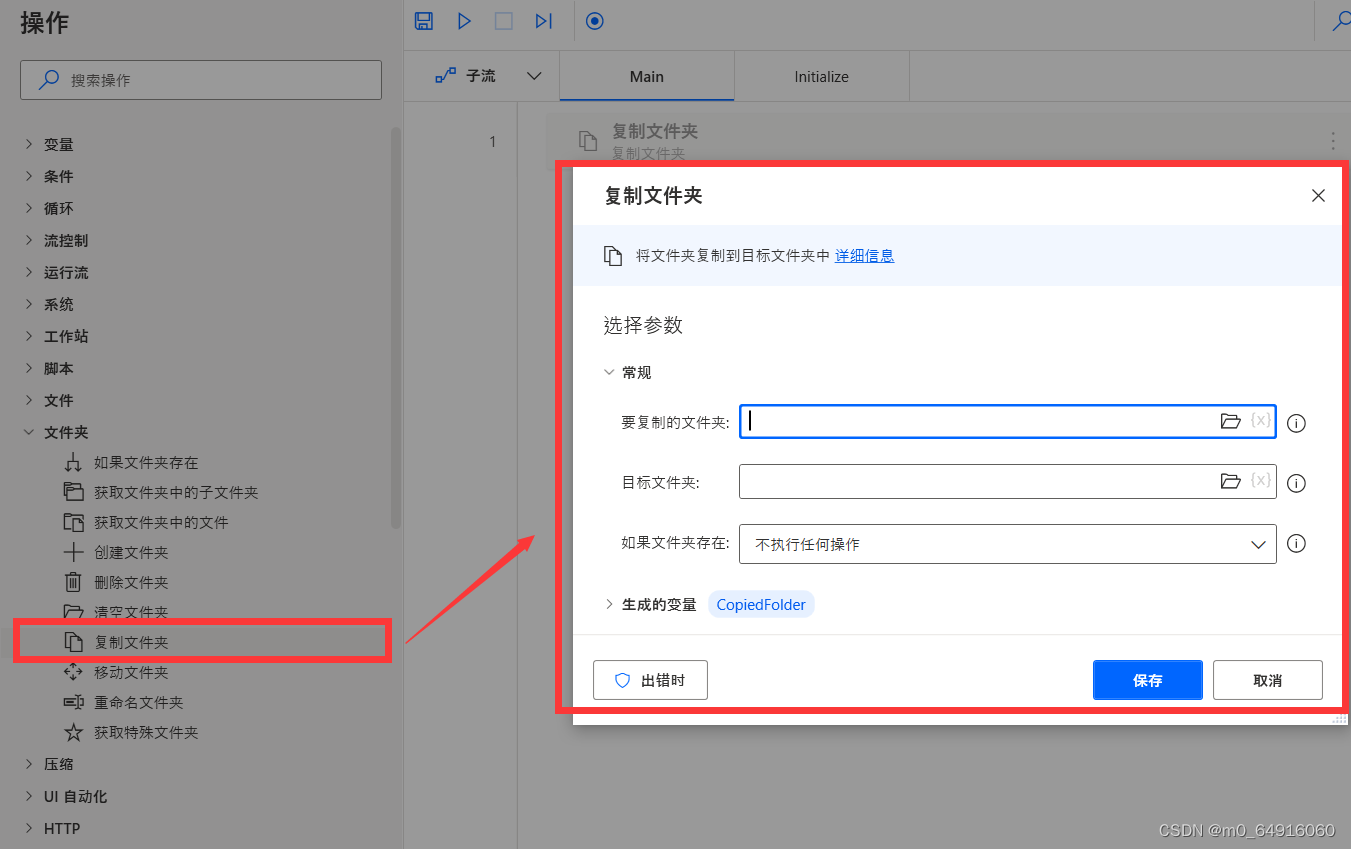Click the 保存 button to save
This screenshot has height=849, width=1351.
tap(1147, 679)
